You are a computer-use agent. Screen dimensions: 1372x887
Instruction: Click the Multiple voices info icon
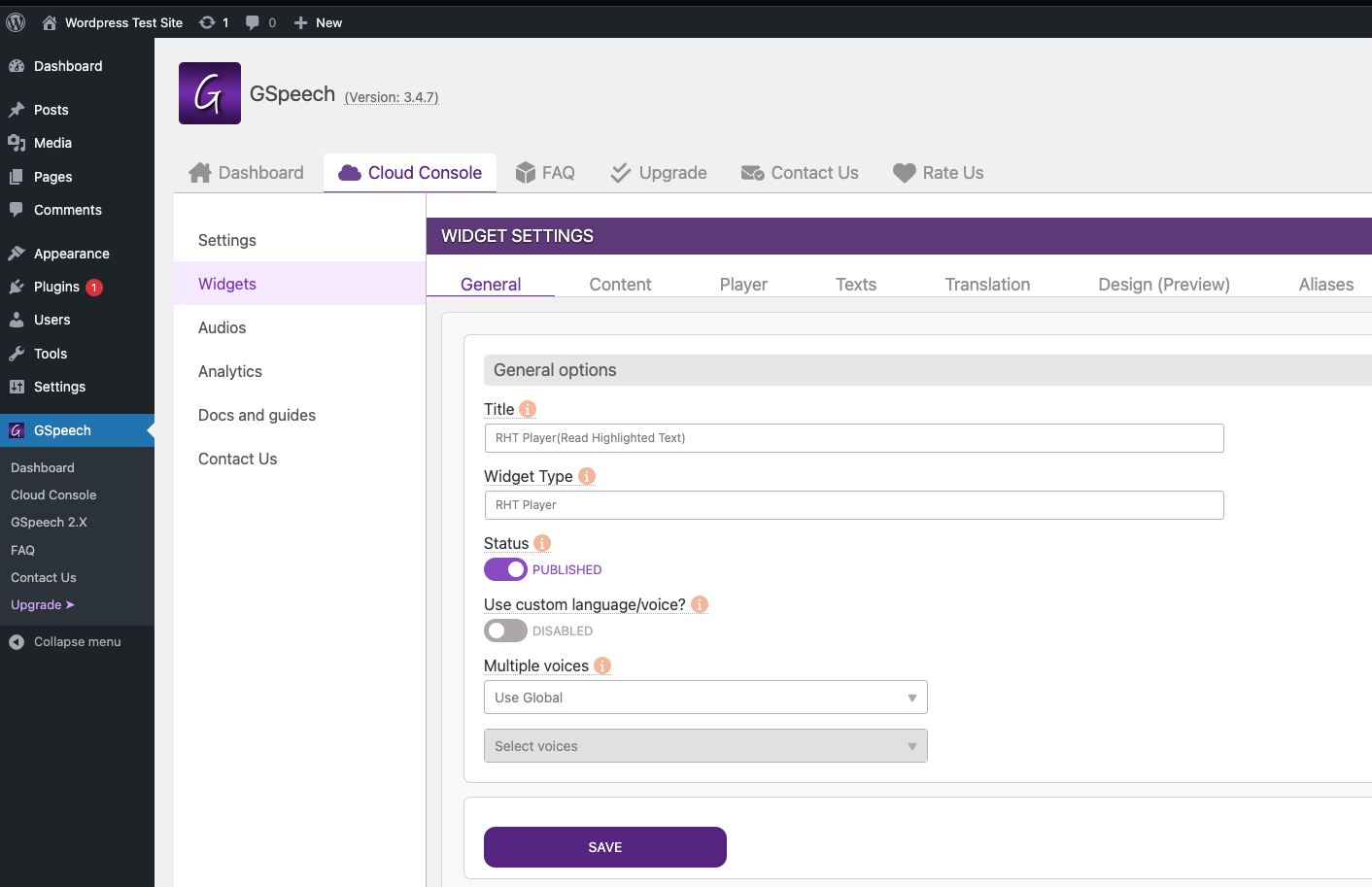[602, 665]
